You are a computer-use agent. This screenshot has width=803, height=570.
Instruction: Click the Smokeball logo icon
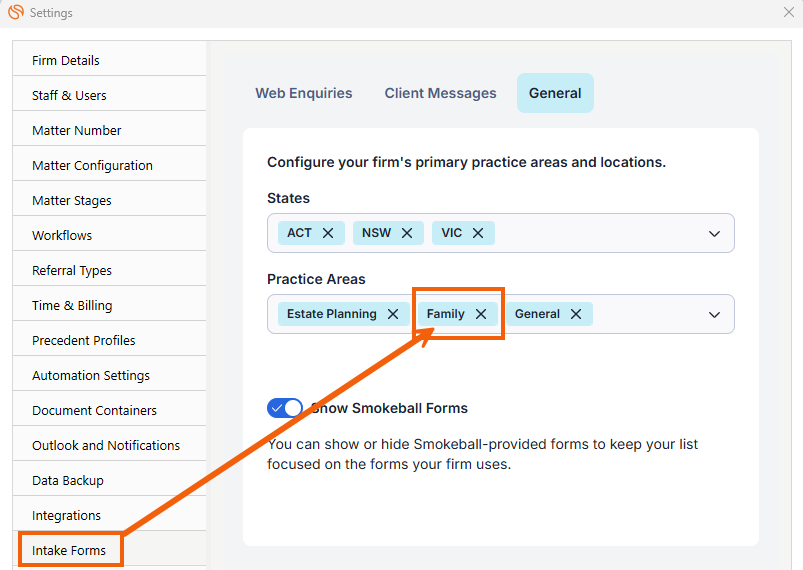pyautogui.click(x=15, y=13)
